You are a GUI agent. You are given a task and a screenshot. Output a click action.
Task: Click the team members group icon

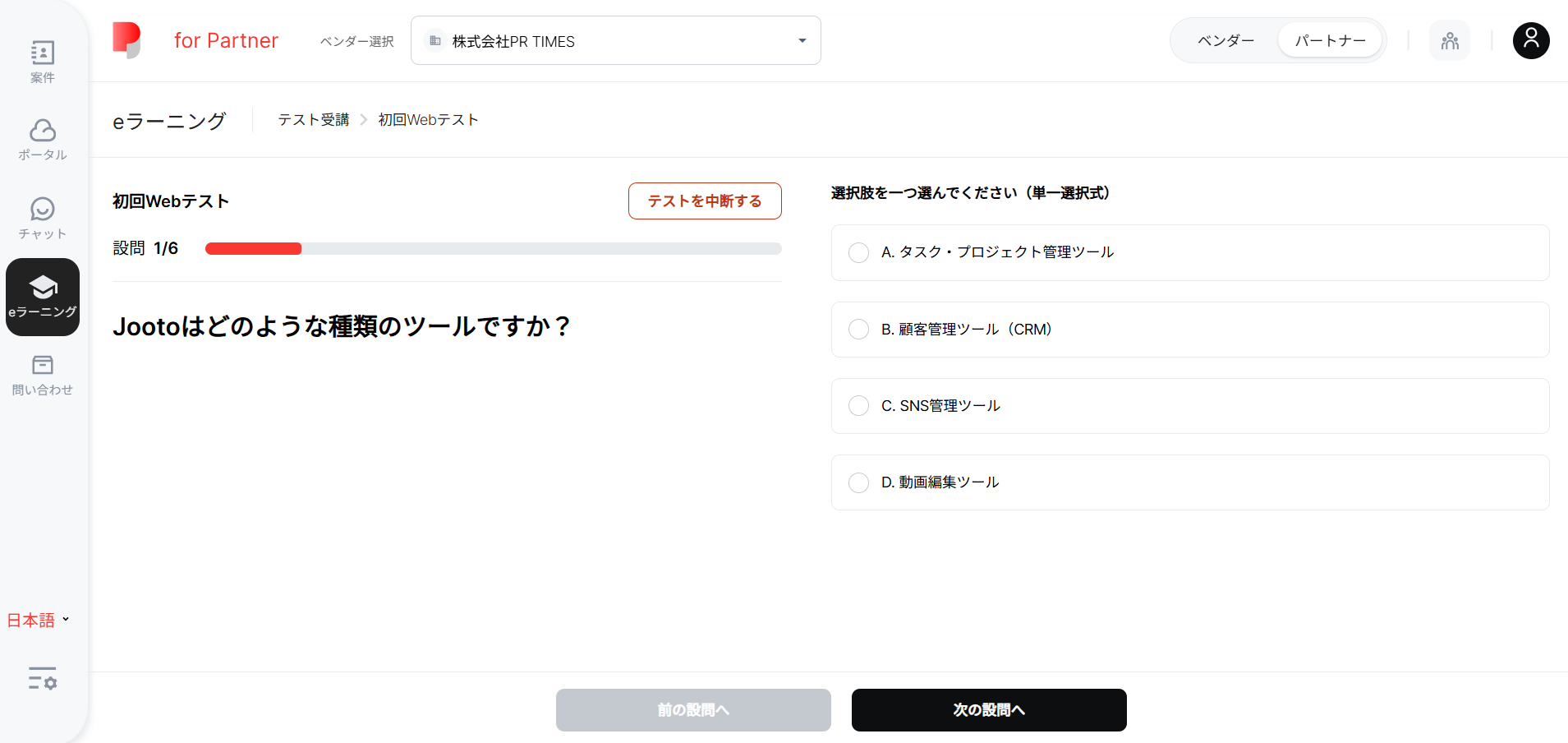coord(1450,40)
